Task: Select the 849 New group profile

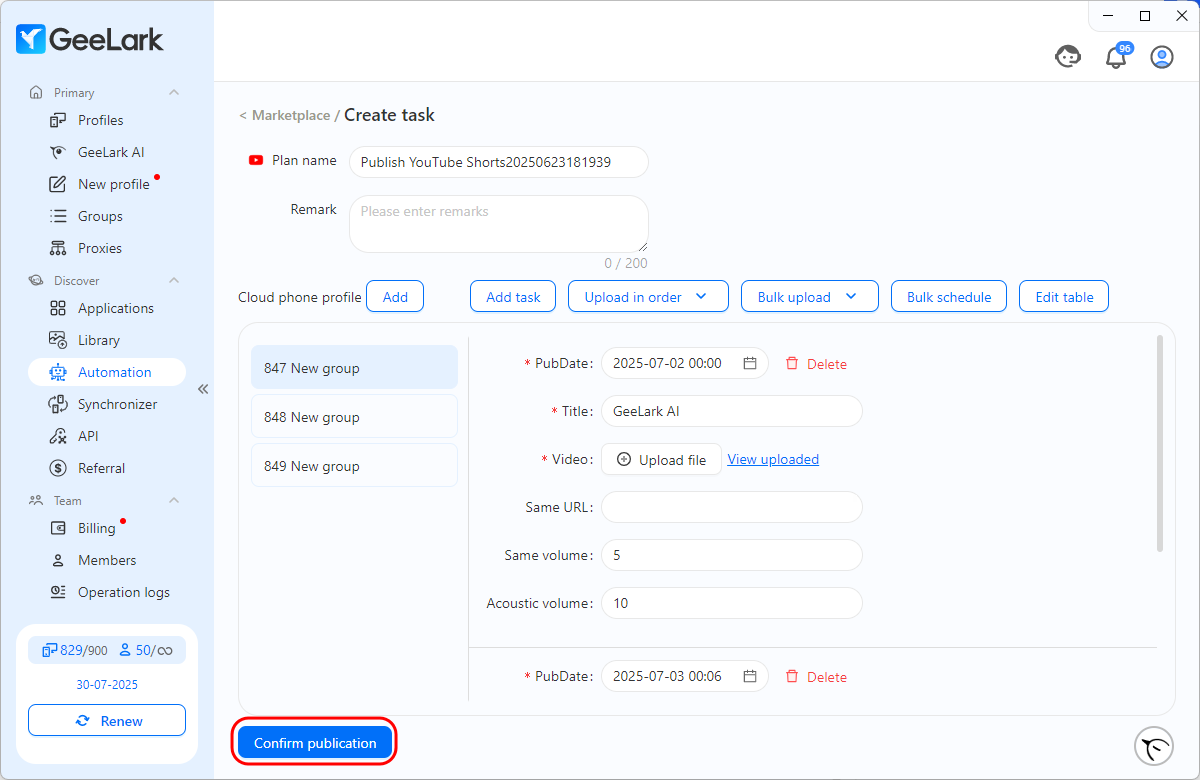Action: pos(354,466)
